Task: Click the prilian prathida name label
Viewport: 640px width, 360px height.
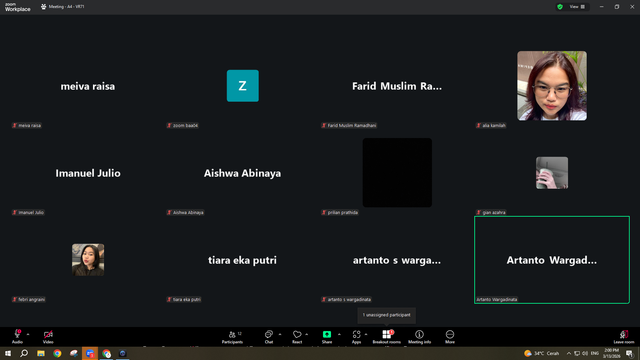Action: (340, 212)
